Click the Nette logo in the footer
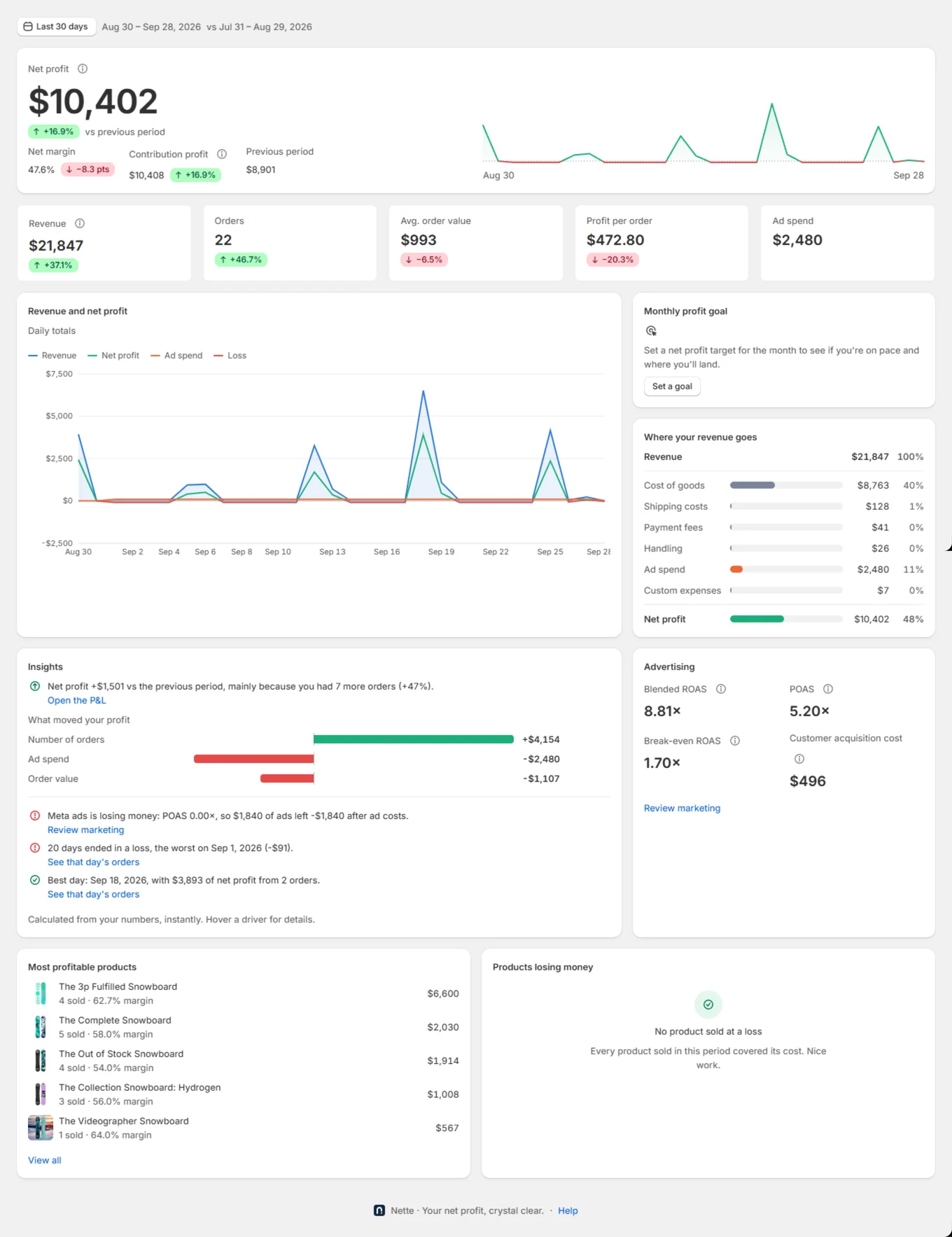 (x=379, y=1210)
